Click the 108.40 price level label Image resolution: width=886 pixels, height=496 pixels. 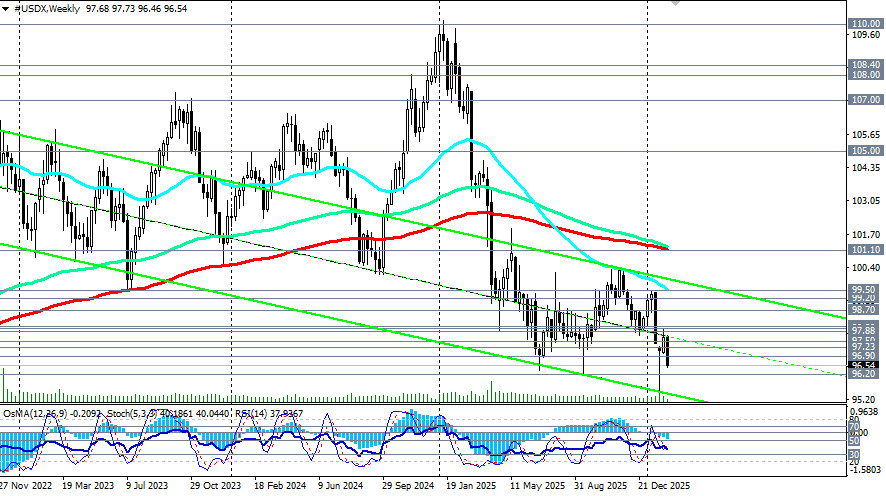click(x=866, y=65)
